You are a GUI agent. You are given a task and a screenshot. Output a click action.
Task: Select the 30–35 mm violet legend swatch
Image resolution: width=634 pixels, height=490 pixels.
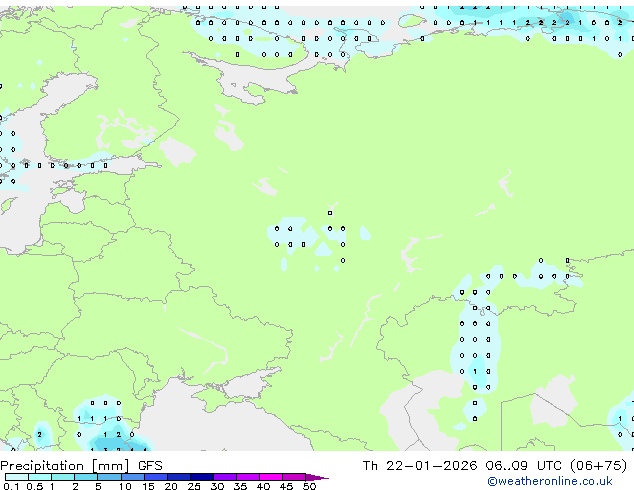[225, 477]
